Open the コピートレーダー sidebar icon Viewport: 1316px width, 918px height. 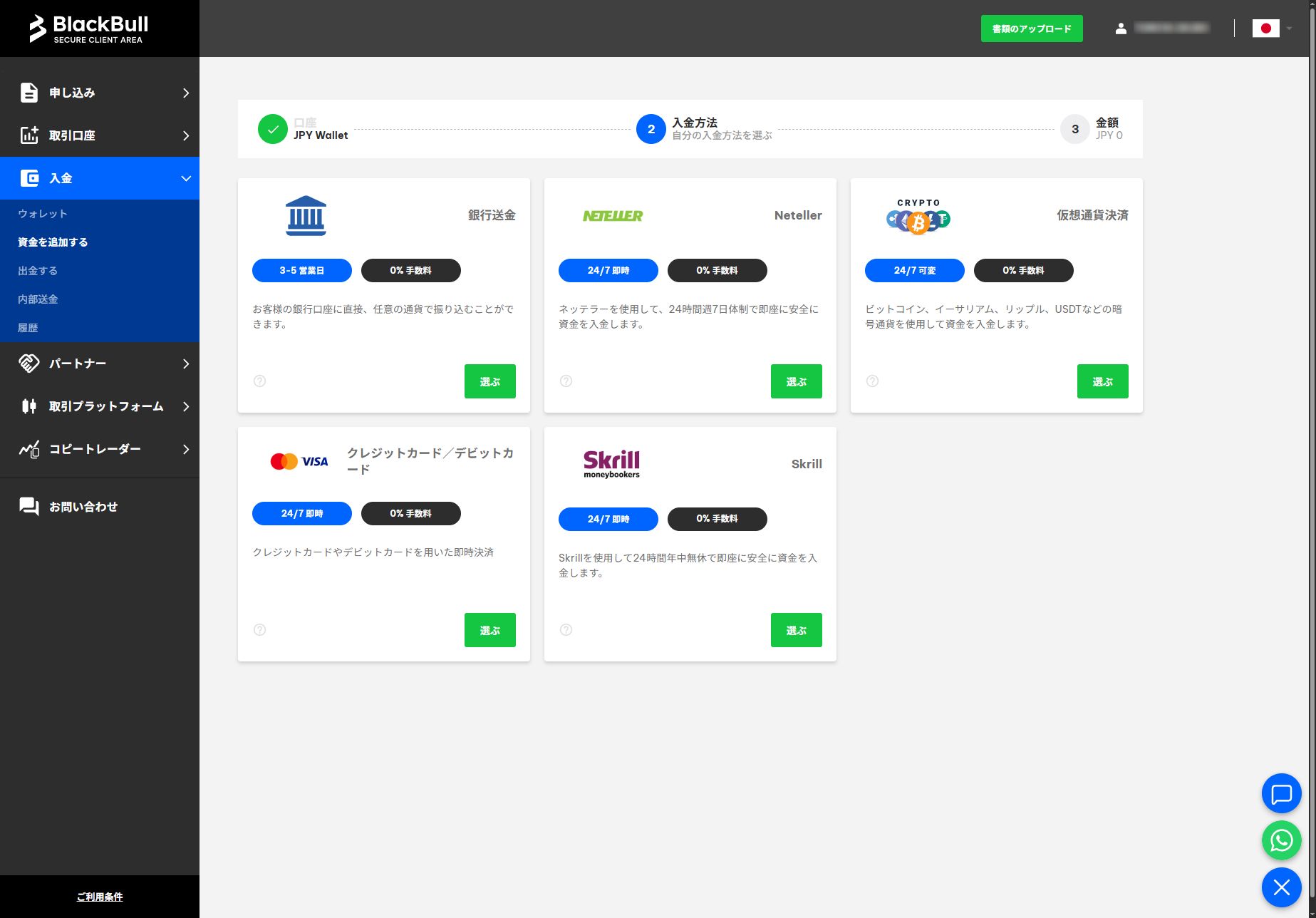(29, 449)
